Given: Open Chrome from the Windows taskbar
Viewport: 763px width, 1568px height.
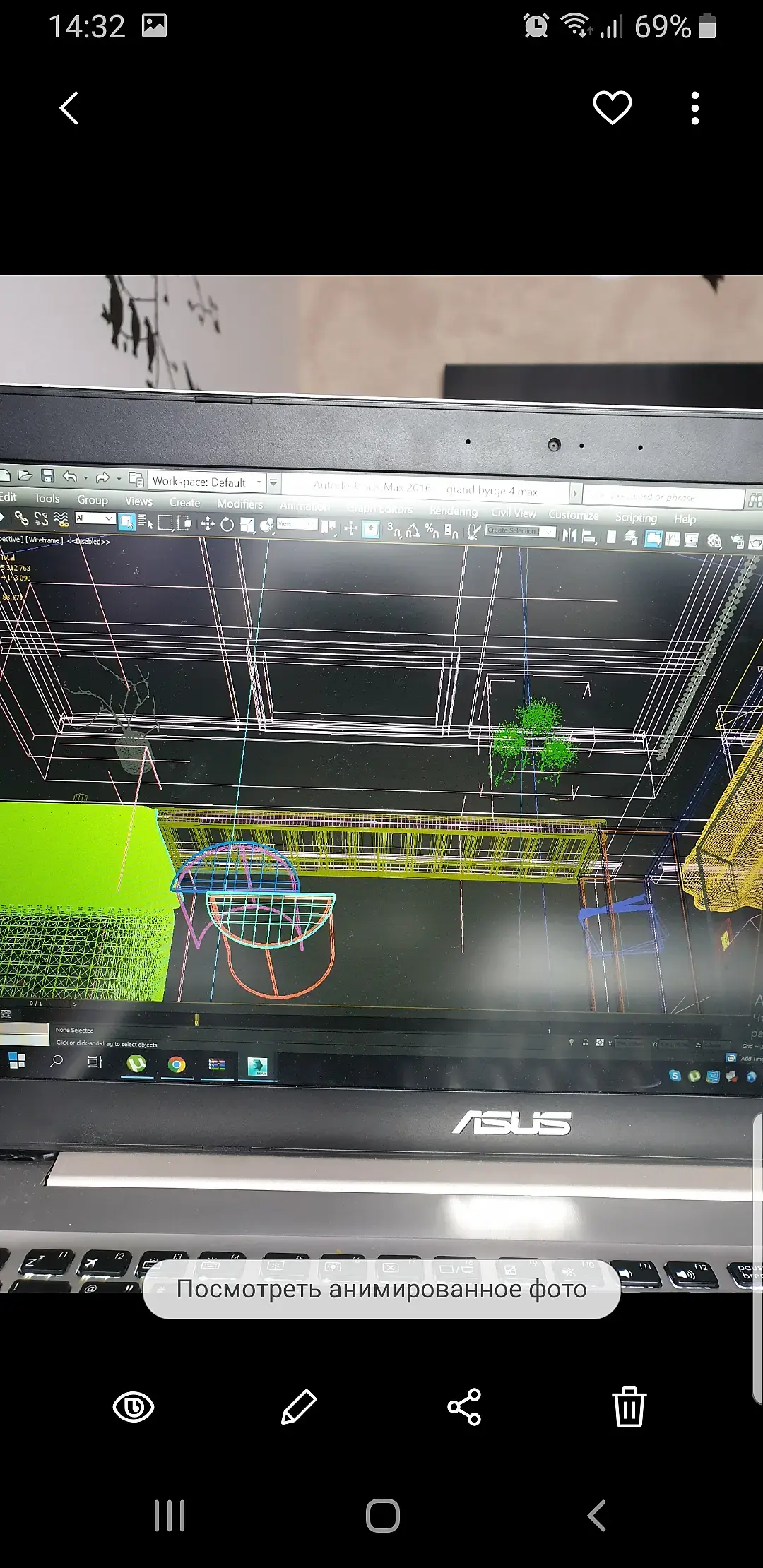Looking at the screenshot, I should [x=177, y=1064].
